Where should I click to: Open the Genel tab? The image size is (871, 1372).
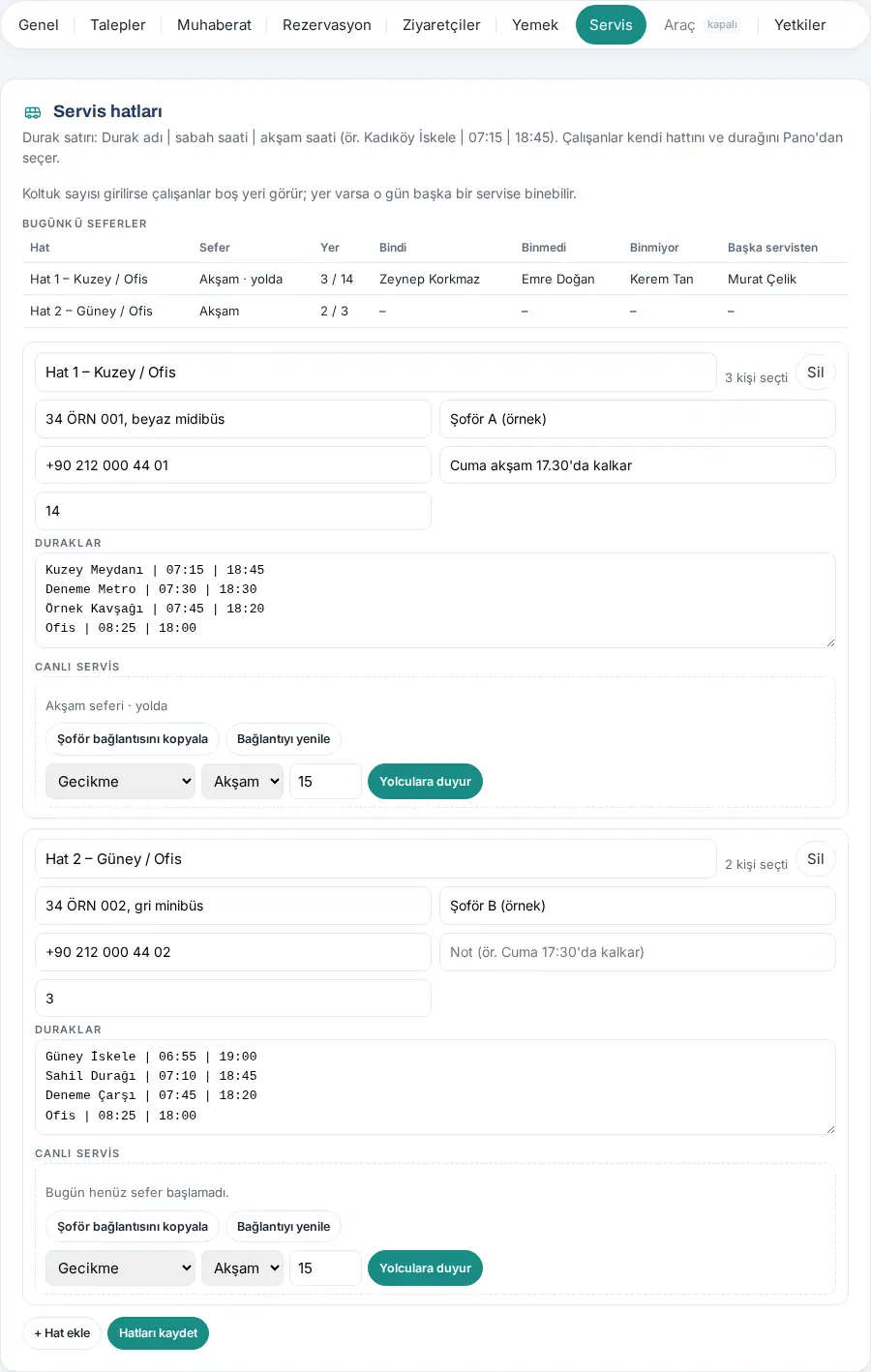tap(39, 25)
